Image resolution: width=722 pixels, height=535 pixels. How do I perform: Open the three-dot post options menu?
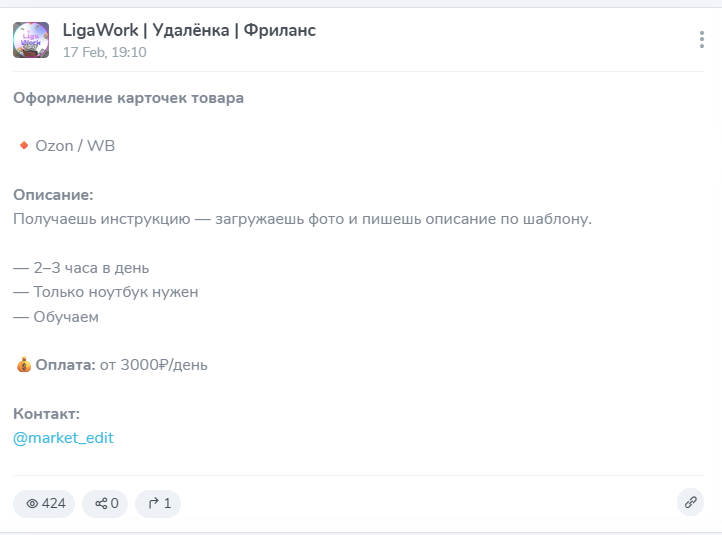tap(701, 40)
